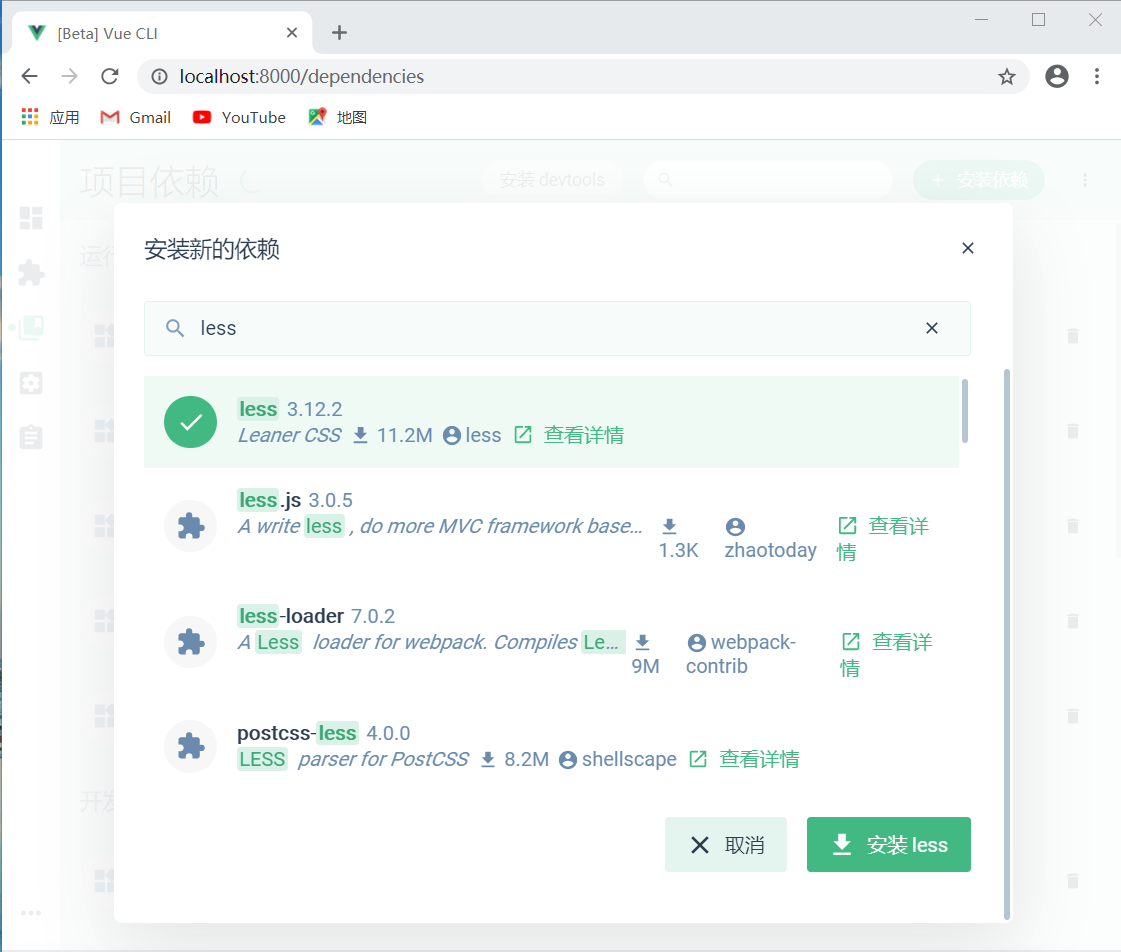Go forward in browser
Screen dimensions: 1121x952
[x=69, y=76]
